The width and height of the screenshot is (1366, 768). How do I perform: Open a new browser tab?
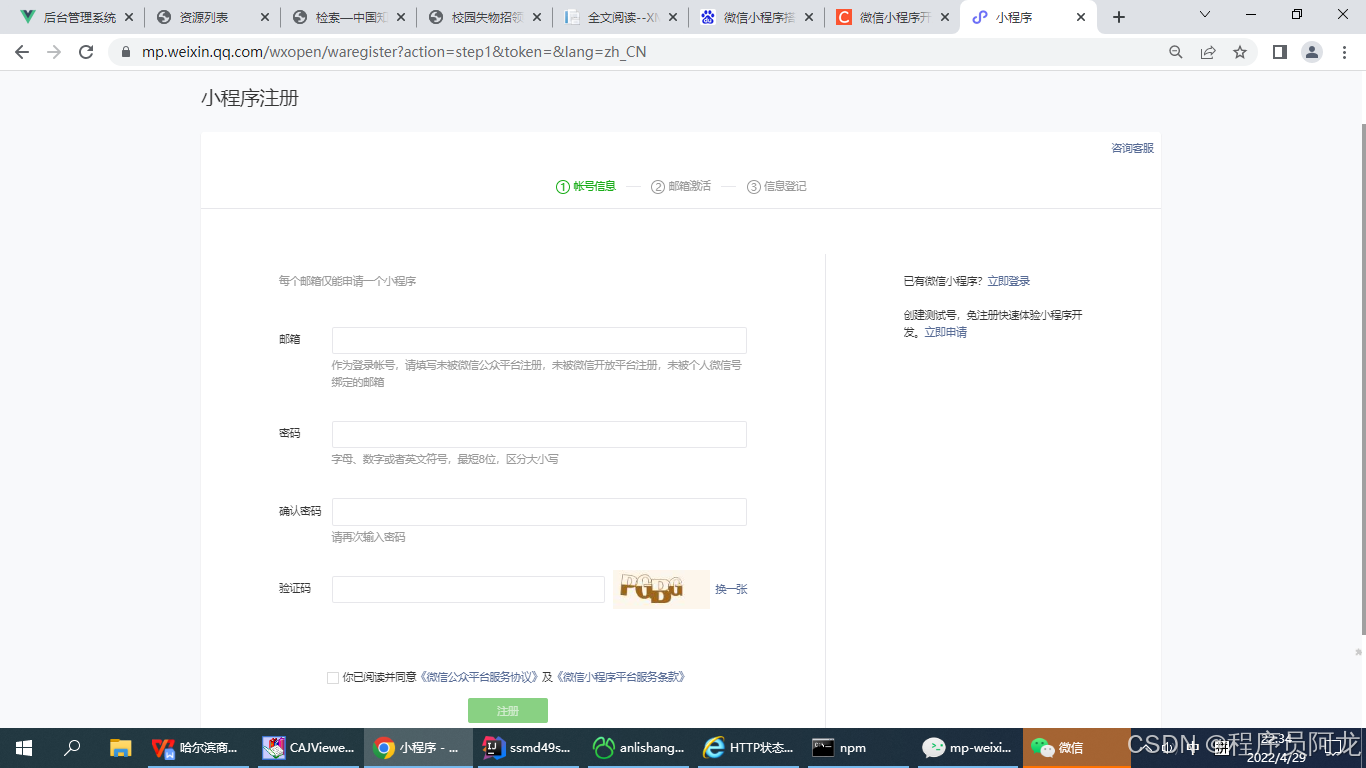[1119, 17]
